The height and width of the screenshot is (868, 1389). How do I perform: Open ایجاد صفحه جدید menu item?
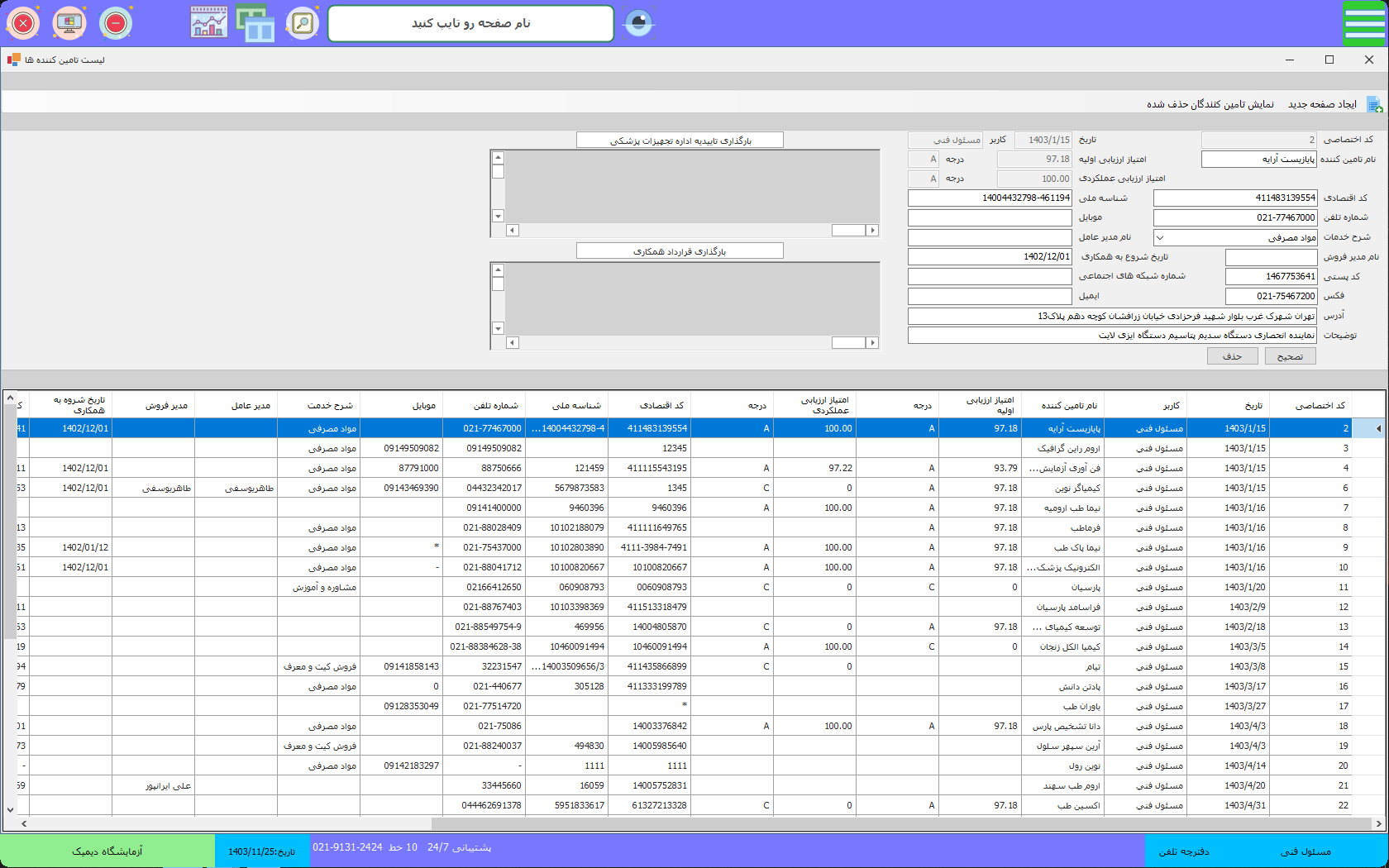click(x=1322, y=104)
